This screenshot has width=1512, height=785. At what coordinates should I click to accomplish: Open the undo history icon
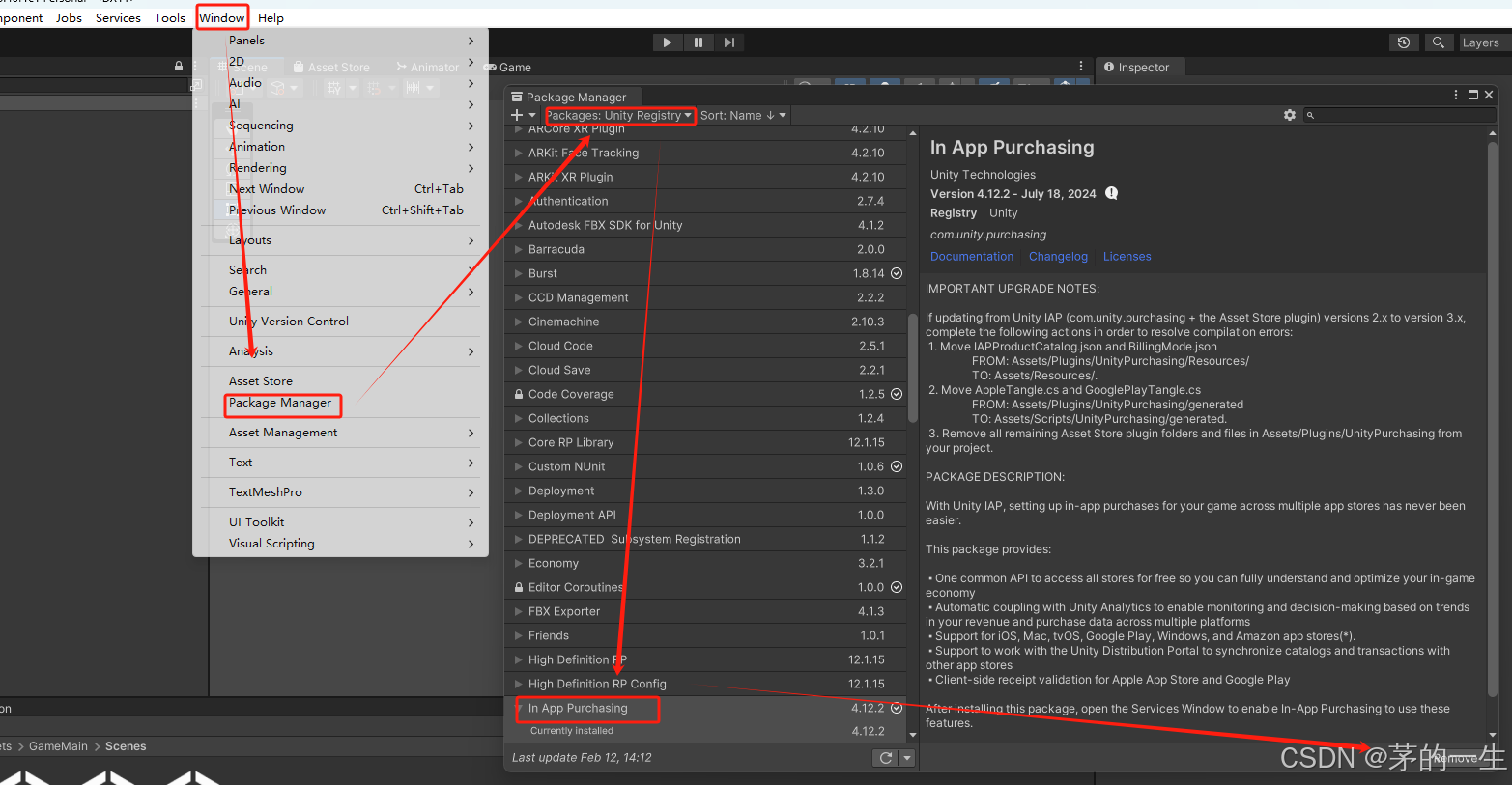click(x=1404, y=42)
